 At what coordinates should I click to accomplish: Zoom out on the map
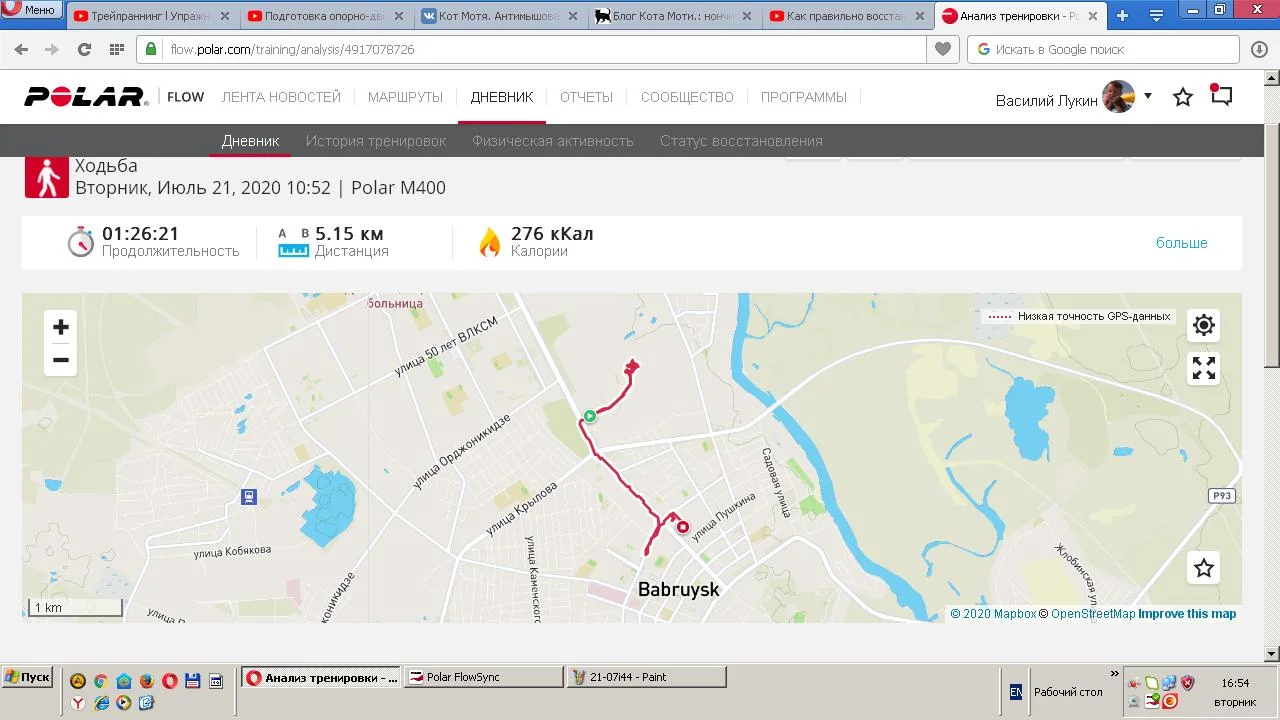coord(61,360)
